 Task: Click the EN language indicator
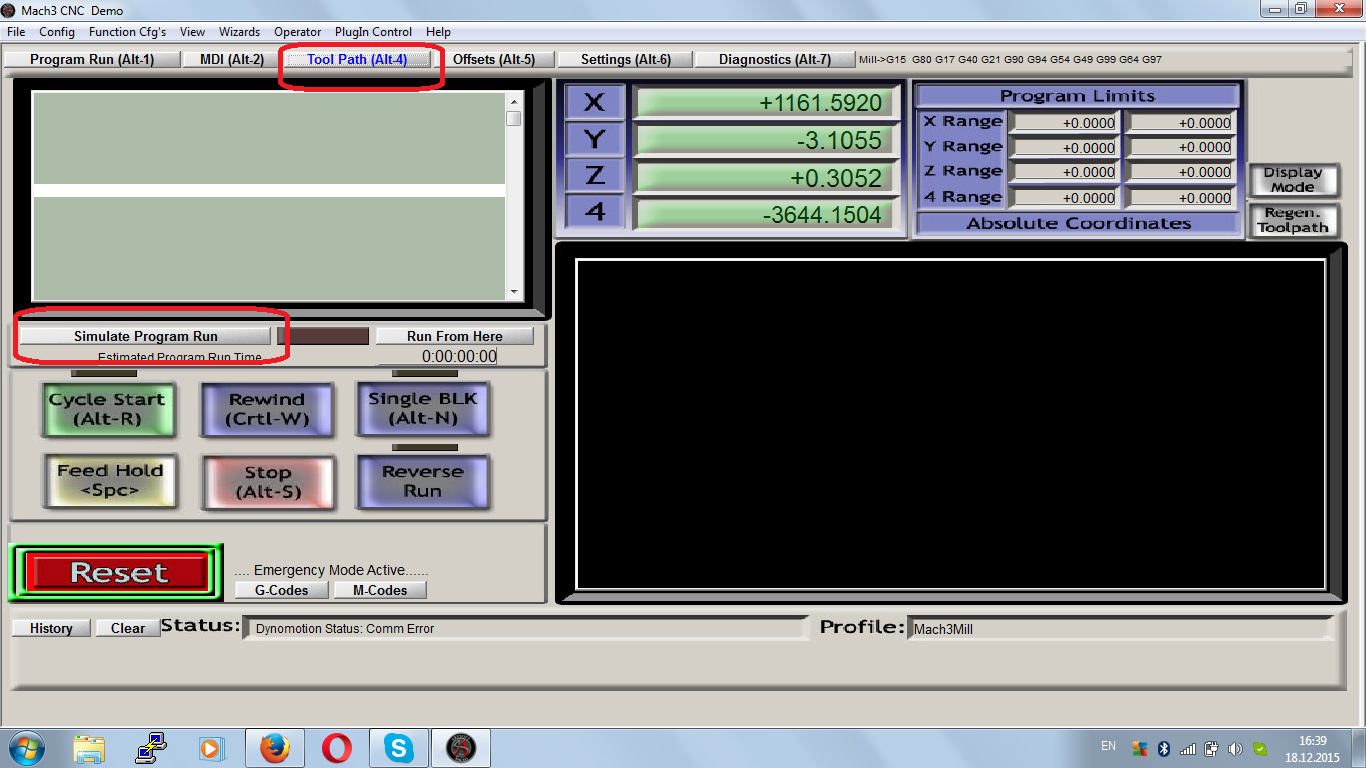point(1108,746)
